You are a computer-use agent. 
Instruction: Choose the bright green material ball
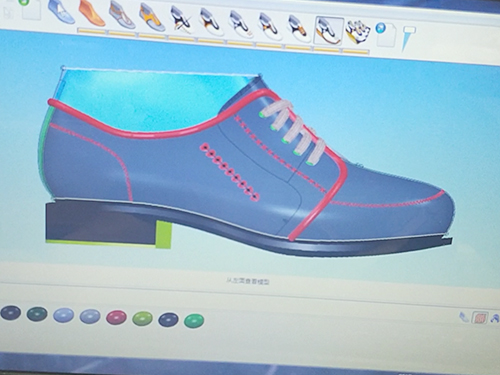coord(194,320)
